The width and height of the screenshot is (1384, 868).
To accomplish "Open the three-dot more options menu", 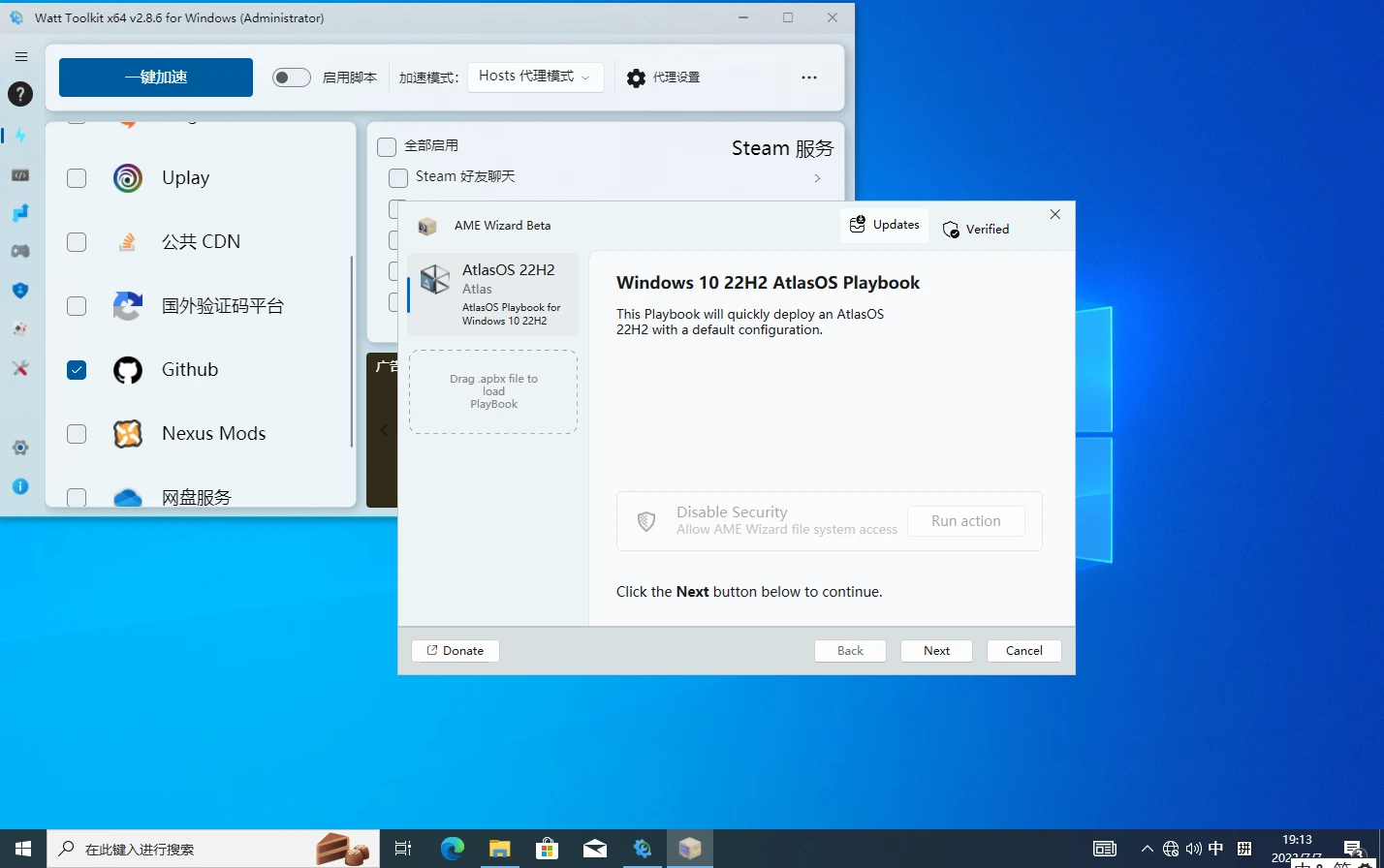I will pos(809,77).
